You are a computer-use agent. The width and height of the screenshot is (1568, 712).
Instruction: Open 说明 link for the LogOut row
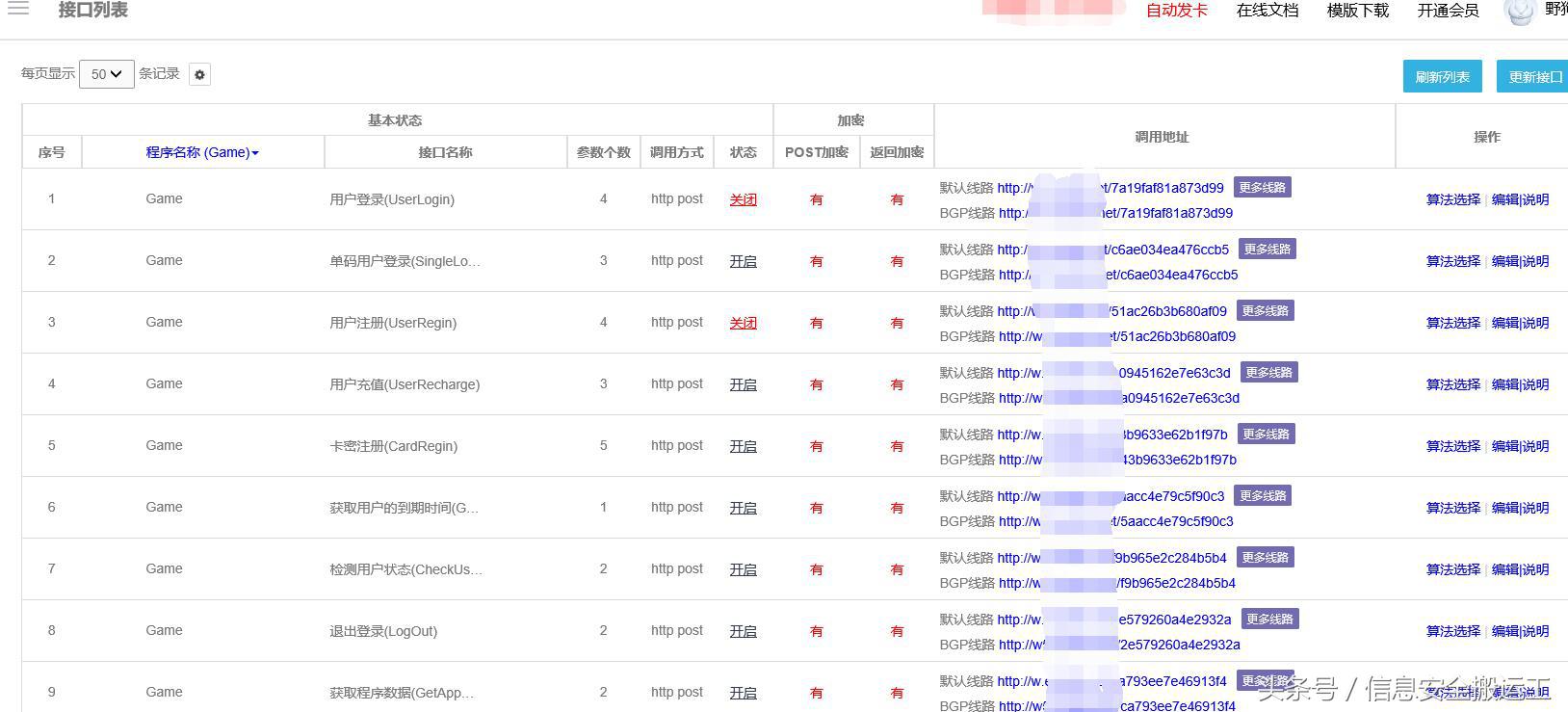pos(1536,631)
